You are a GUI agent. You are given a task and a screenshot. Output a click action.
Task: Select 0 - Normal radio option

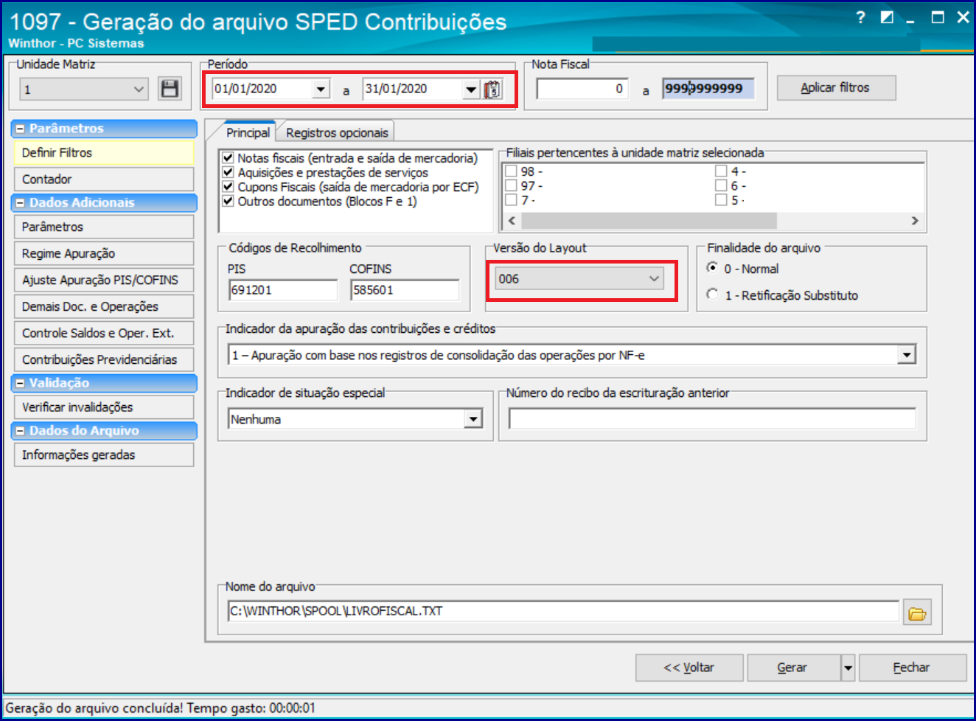click(712, 268)
